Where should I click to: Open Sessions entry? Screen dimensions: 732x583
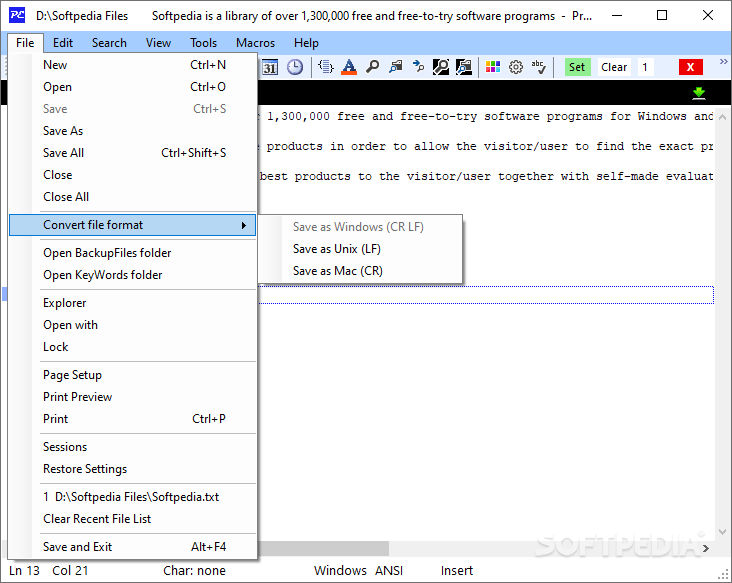(x=133, y=447)
